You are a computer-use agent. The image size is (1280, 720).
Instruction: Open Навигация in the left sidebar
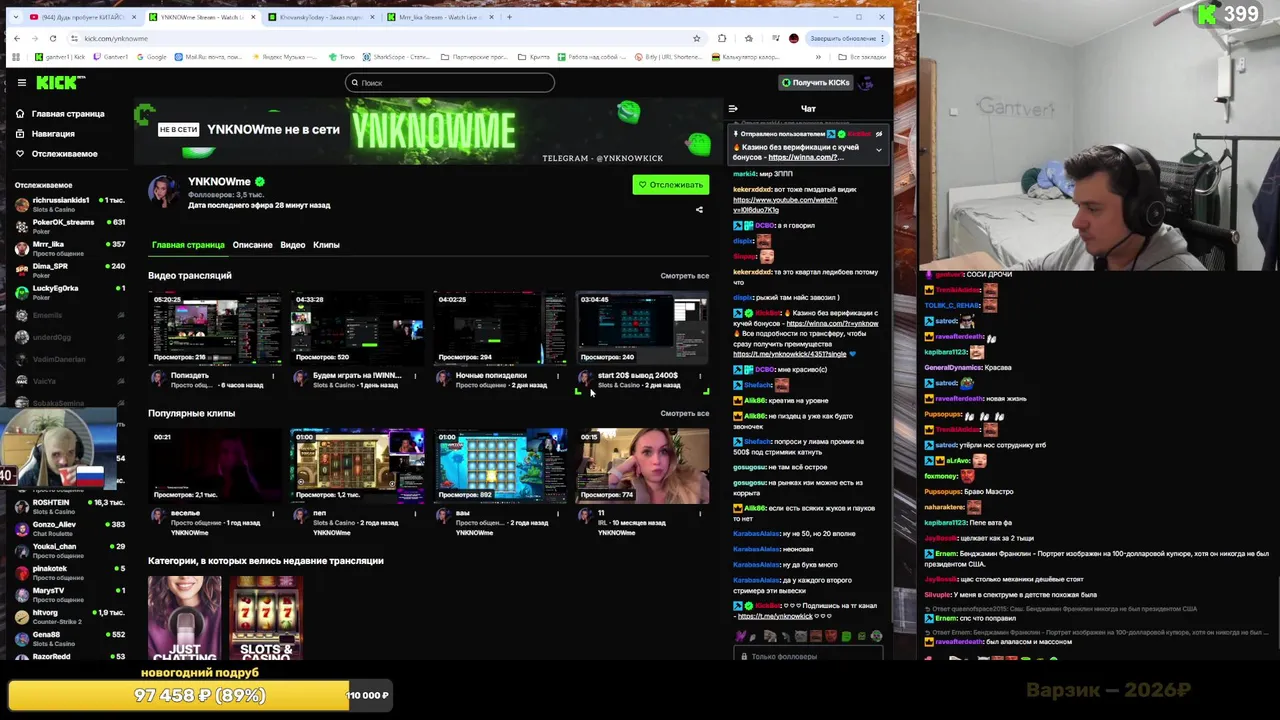coord(45,134)
